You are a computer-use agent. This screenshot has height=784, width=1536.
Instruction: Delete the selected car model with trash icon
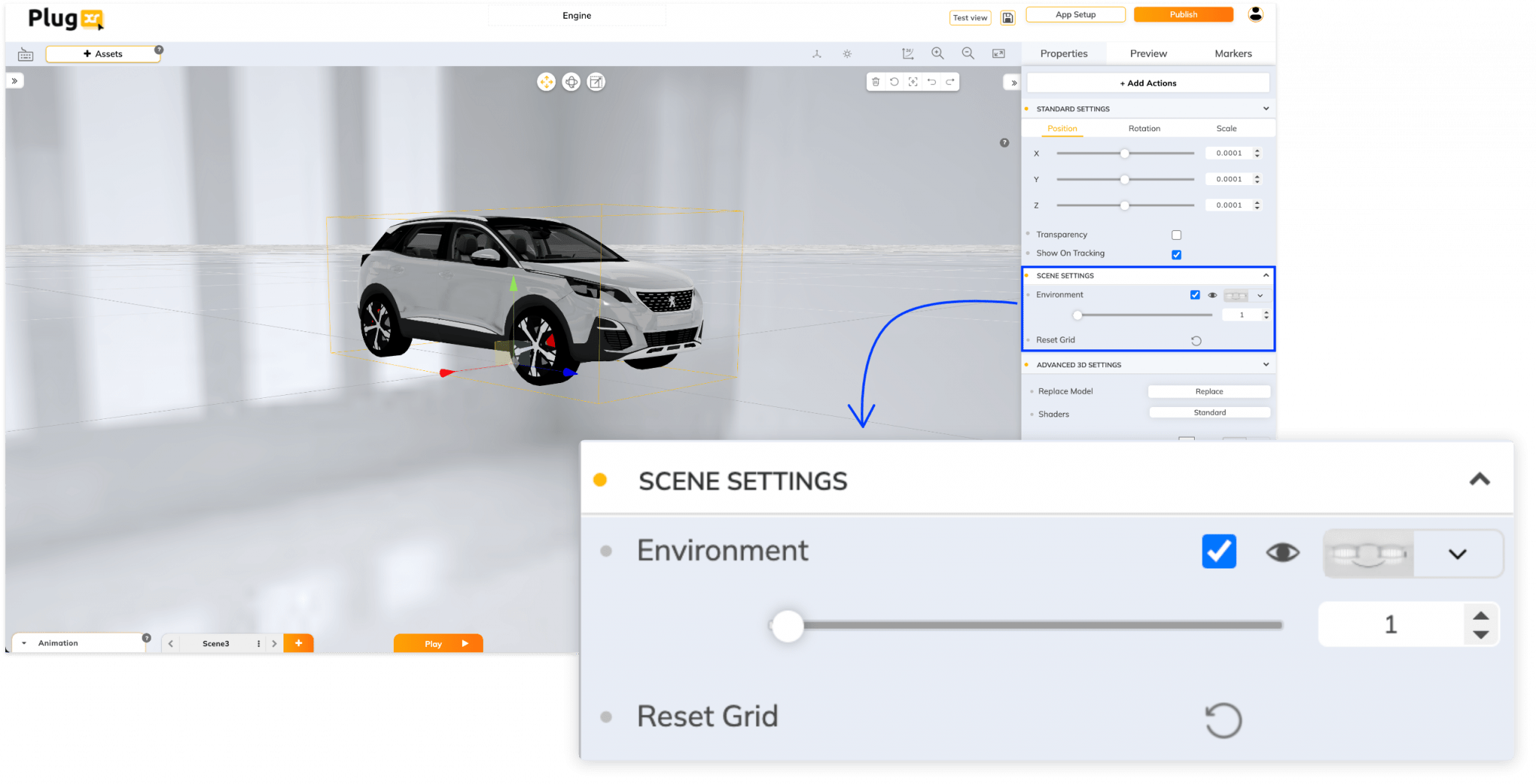coord(875,82)
